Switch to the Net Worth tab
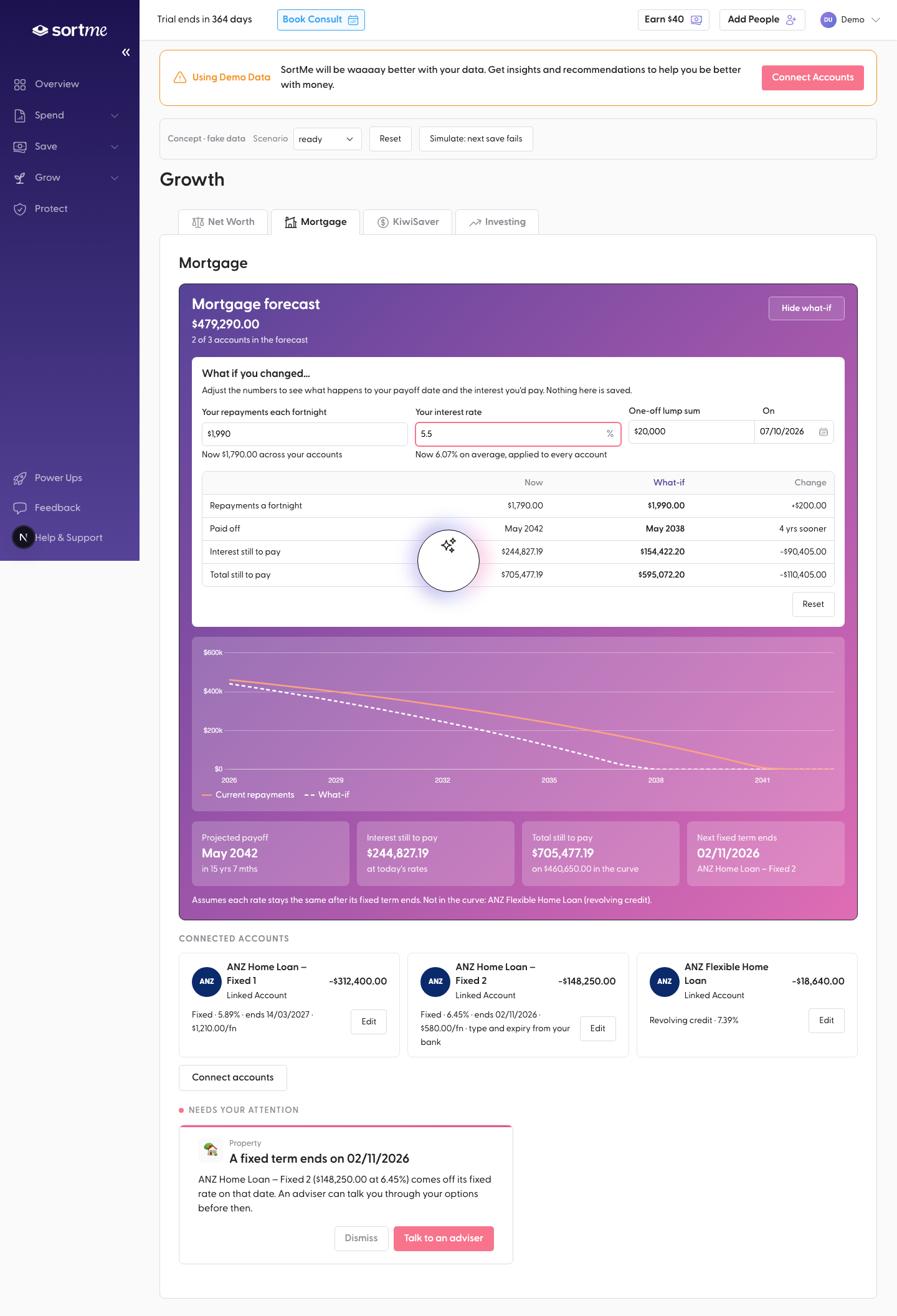This screenshot has width=897, height=1316. click(223, 222)
